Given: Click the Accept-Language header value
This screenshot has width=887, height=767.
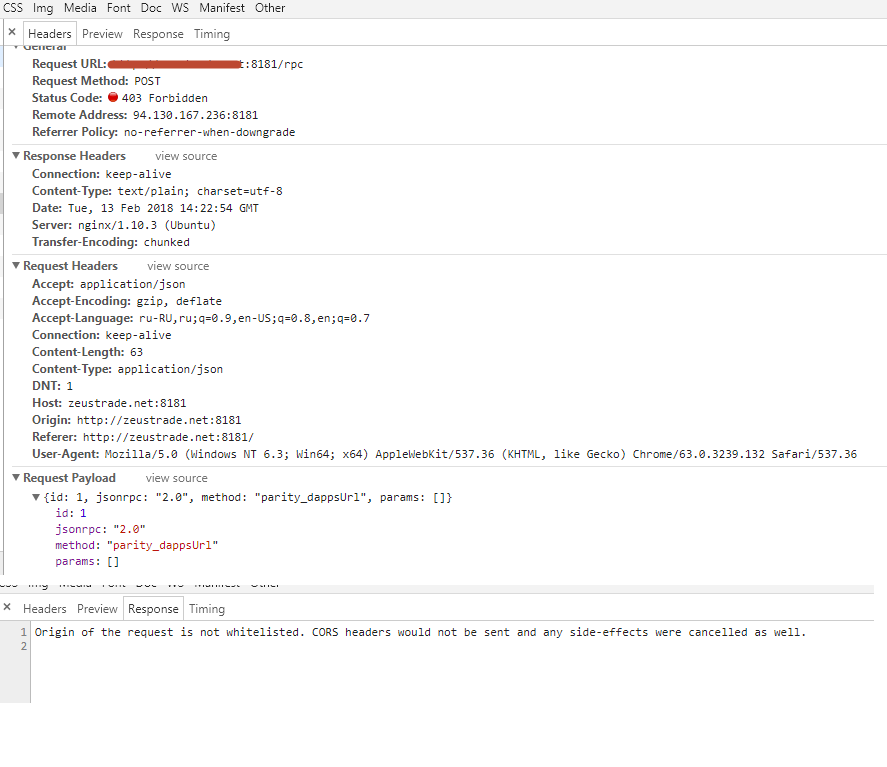Looking at the screenshot, I should [254, 318].
